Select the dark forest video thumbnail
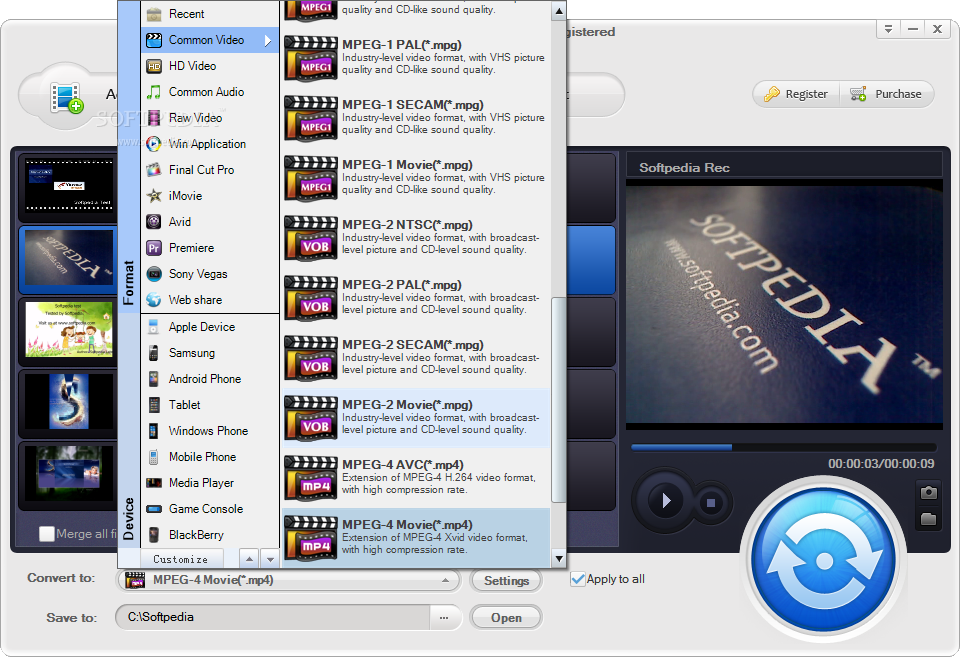This screenshot has width=960, height=657. pyautogui.click(x=69, y=474)
